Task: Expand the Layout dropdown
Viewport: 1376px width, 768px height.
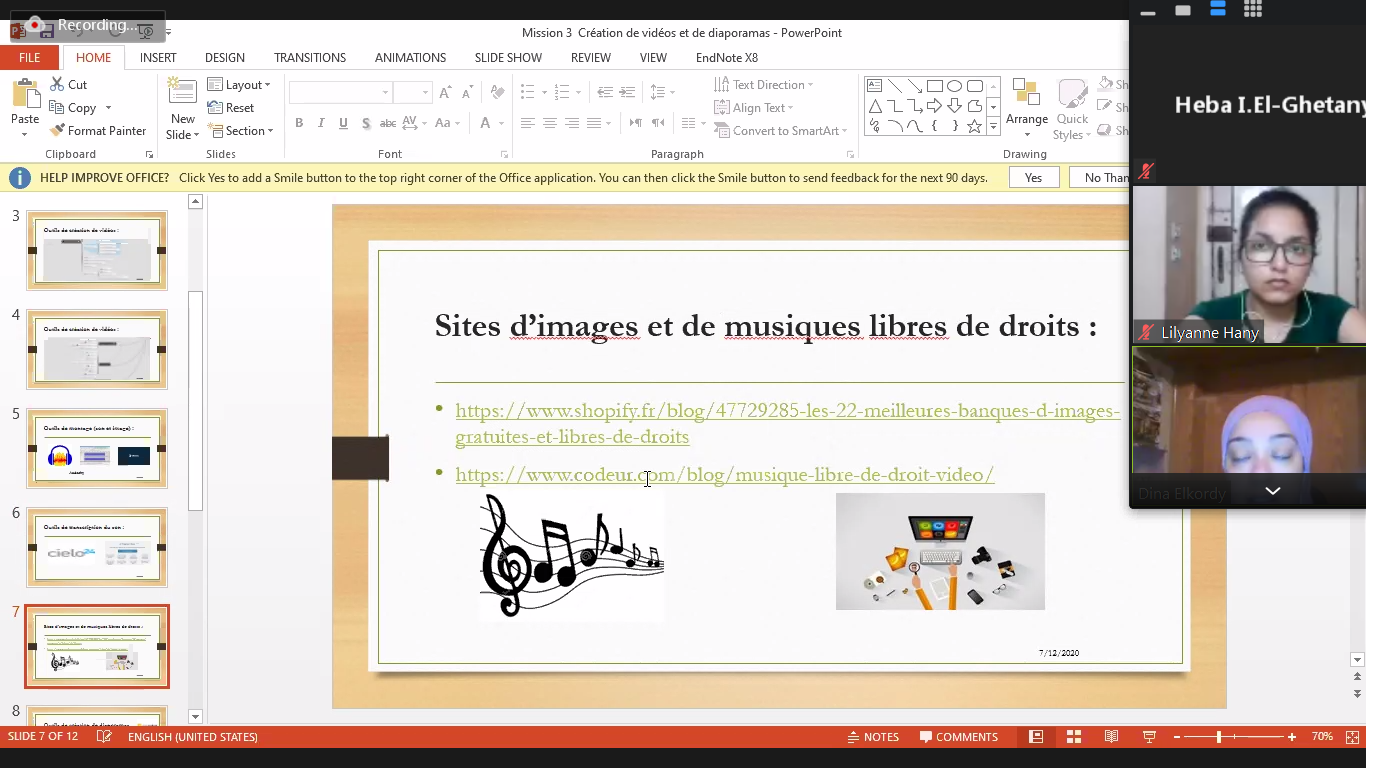Action: pyautogui.click(x=239, y=85)
